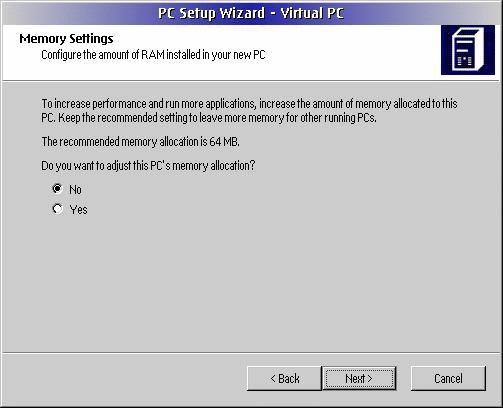
Task: Go to previous step with Back button
Action: [x=284, y=378]
